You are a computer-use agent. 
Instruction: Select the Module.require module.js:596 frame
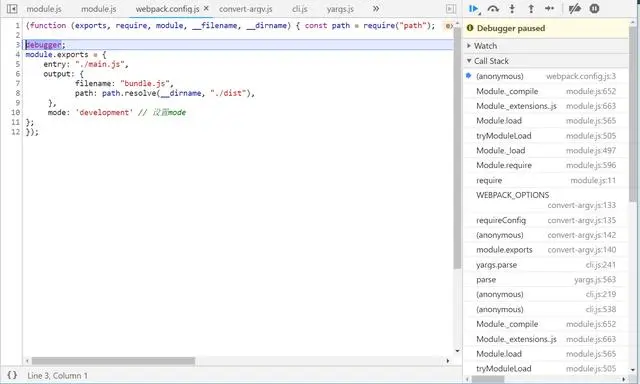point(546,165)
